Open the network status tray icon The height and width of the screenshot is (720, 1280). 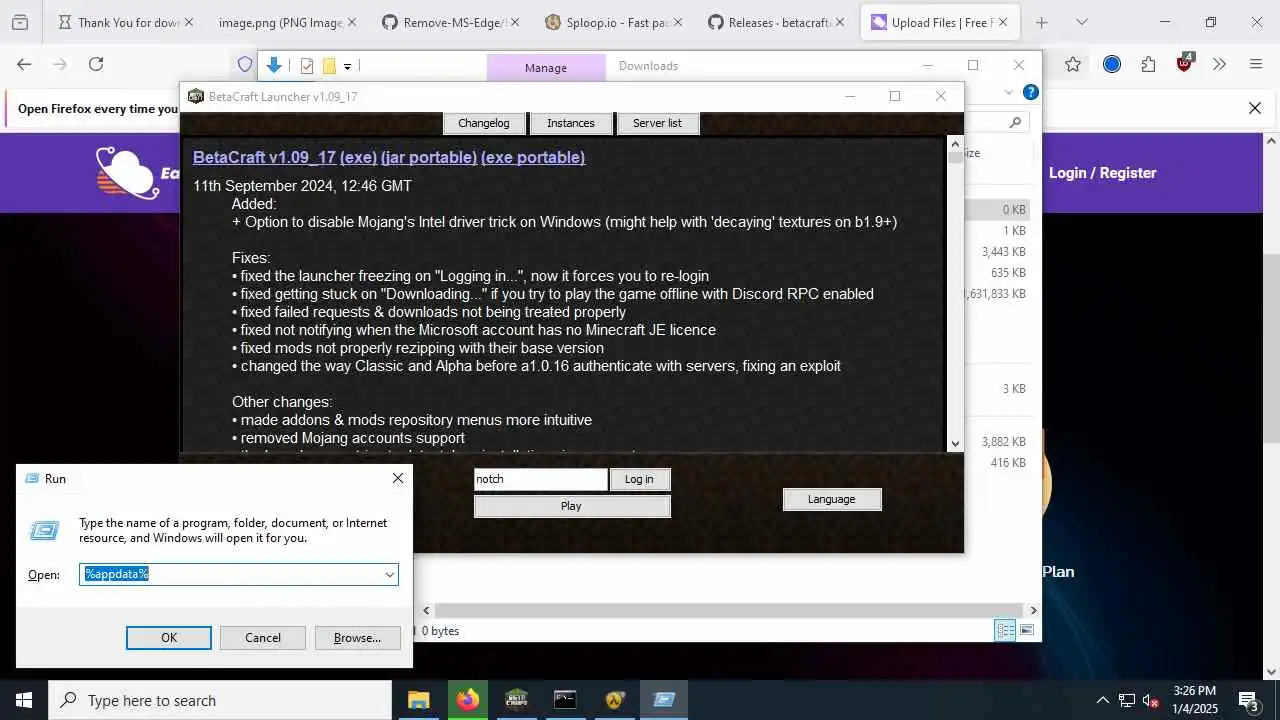(x=1127, y=700)
